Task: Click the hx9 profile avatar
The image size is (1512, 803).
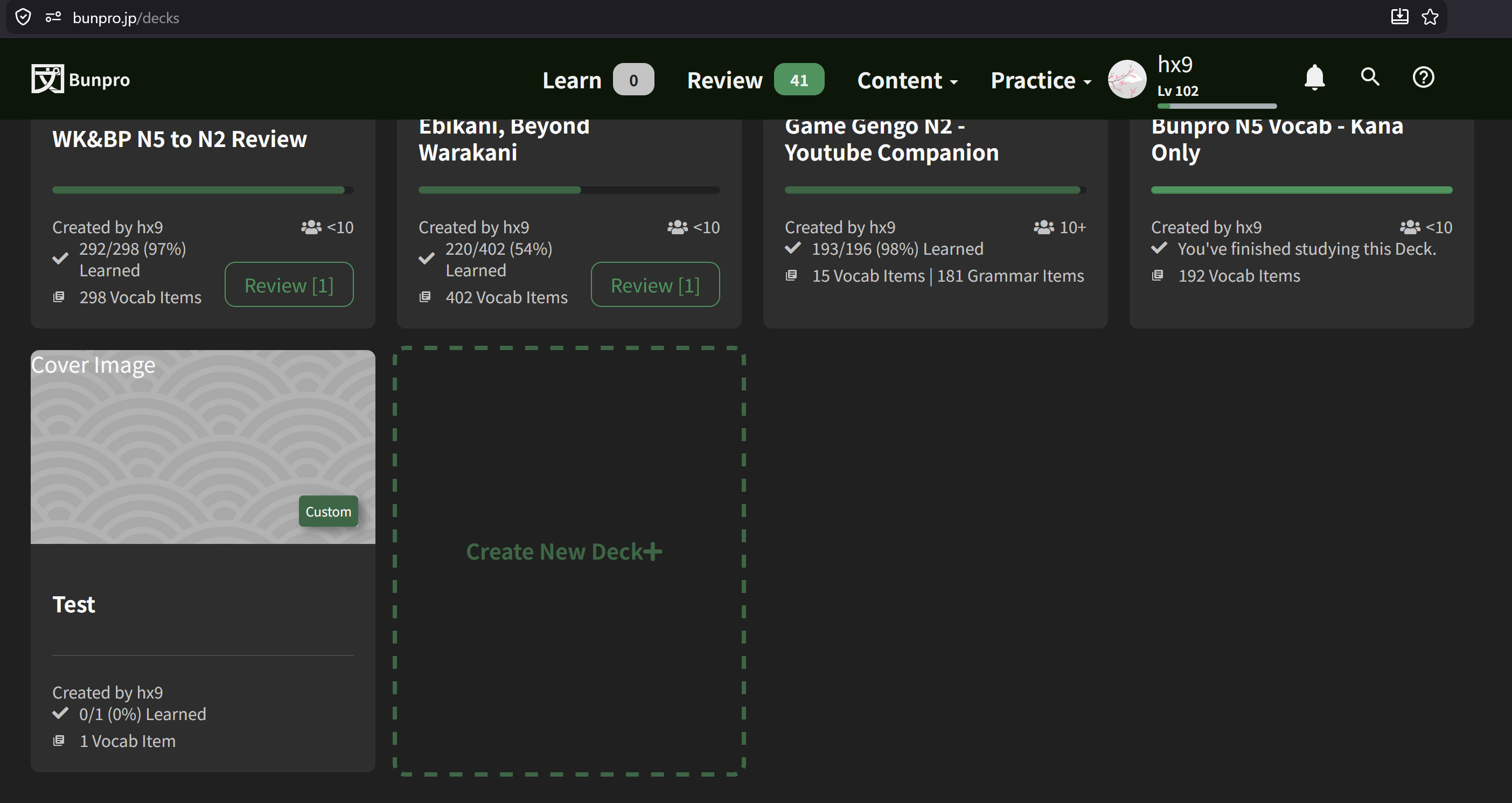Action: pyautogui.click(x=1126, y=79)
